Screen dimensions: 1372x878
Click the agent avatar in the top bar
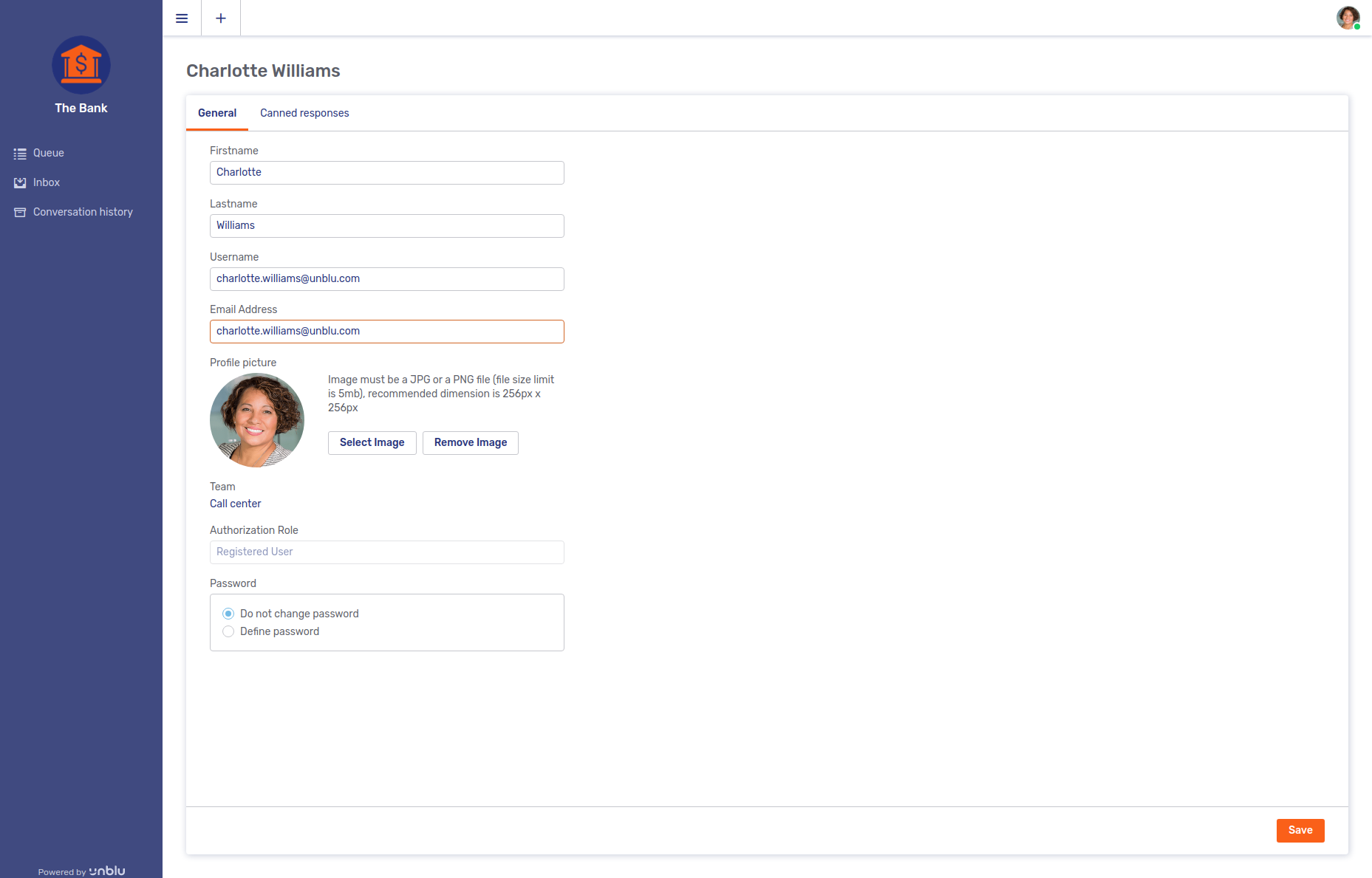coord(1347,18)
